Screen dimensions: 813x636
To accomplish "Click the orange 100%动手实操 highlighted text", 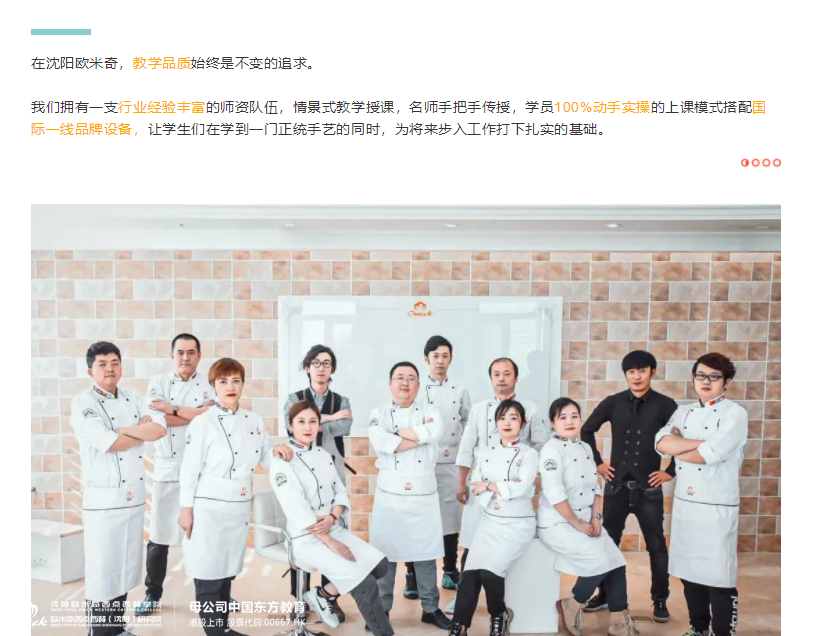I will tap(602, 107).
